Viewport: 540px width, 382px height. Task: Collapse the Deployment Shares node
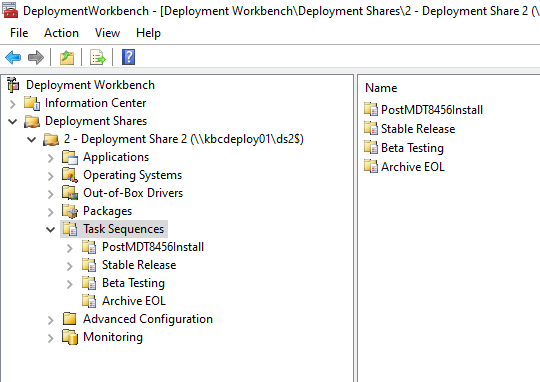[13, 121]
